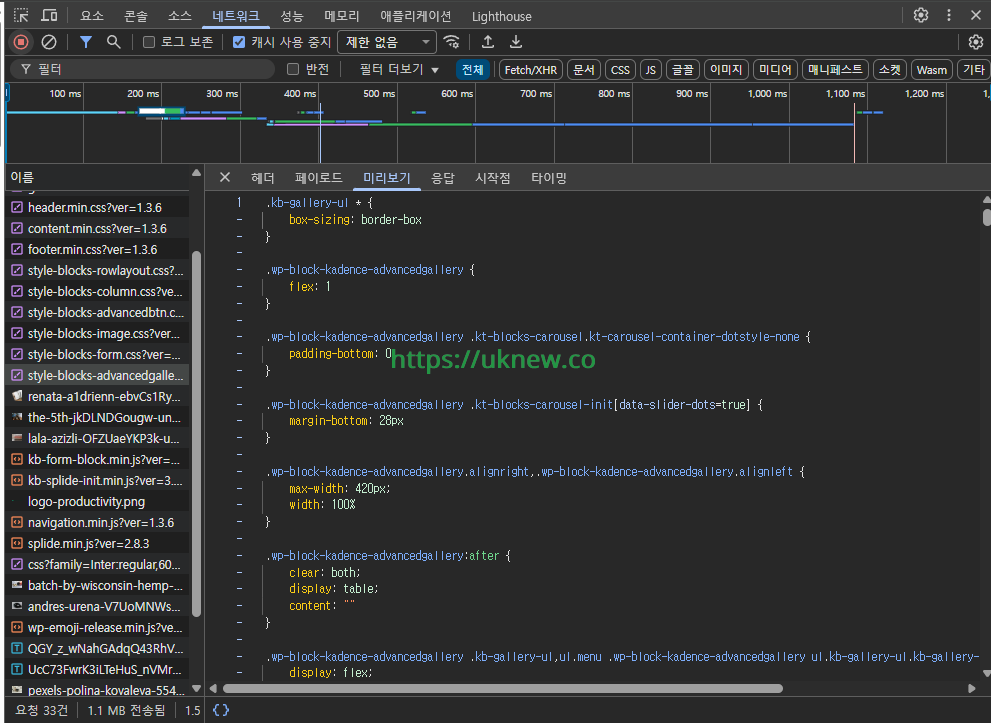Image resolution: width=991 pixels, height=723 pixels.
Task: Click the 필터 text input field
Action: (150, 70)
